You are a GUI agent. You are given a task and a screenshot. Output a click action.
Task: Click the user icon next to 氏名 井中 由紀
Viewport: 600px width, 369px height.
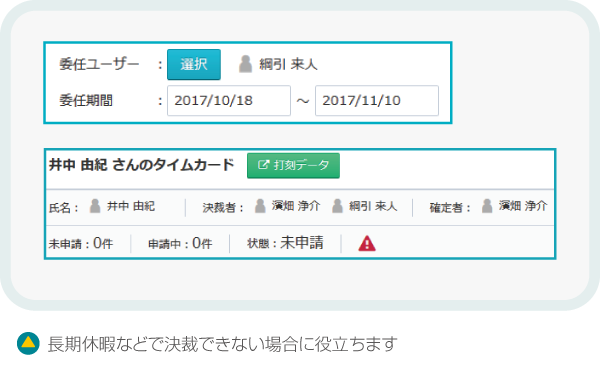click(95, 206)
